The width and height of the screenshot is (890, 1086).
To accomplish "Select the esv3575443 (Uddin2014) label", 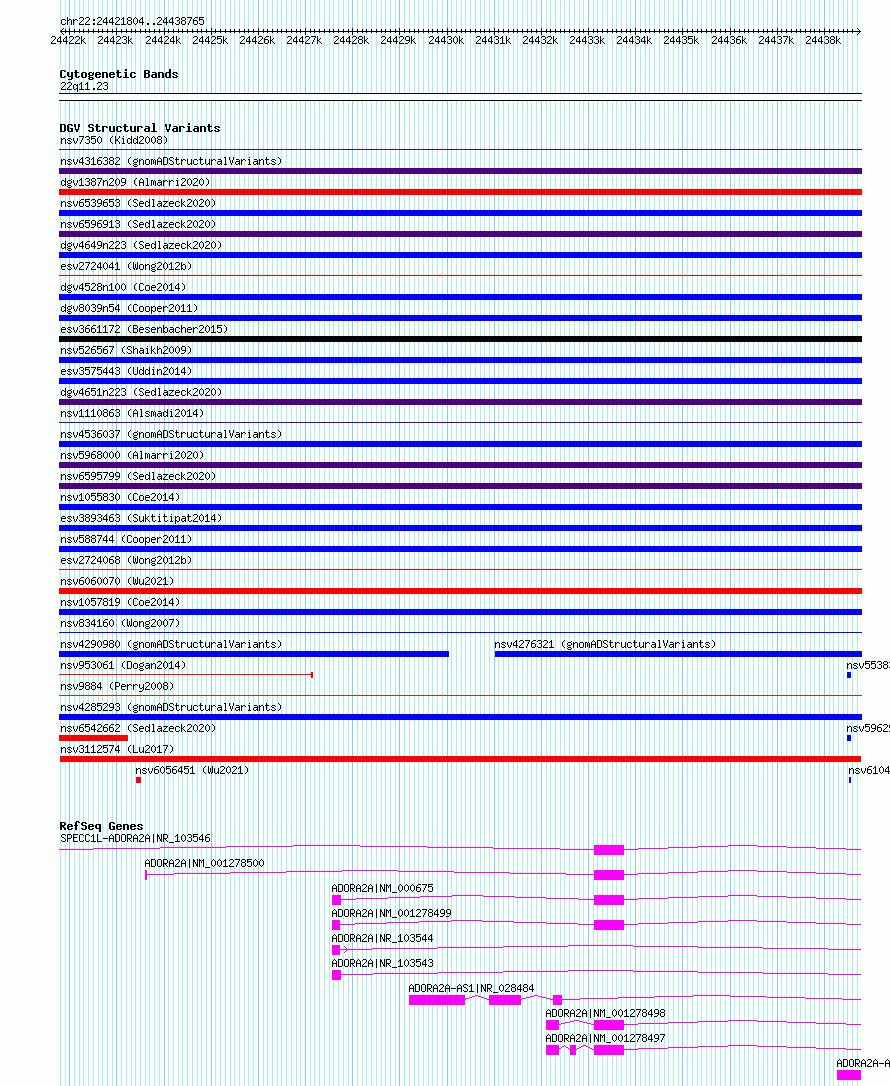I will click(126, 371).
